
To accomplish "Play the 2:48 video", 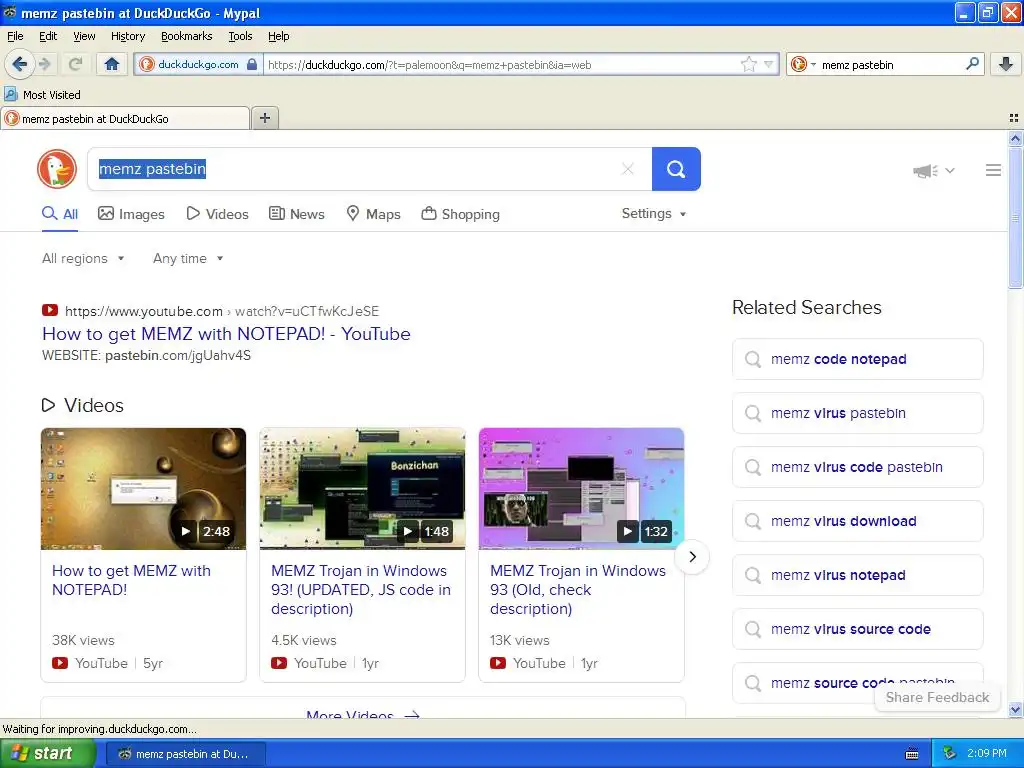I will [144, 488].
